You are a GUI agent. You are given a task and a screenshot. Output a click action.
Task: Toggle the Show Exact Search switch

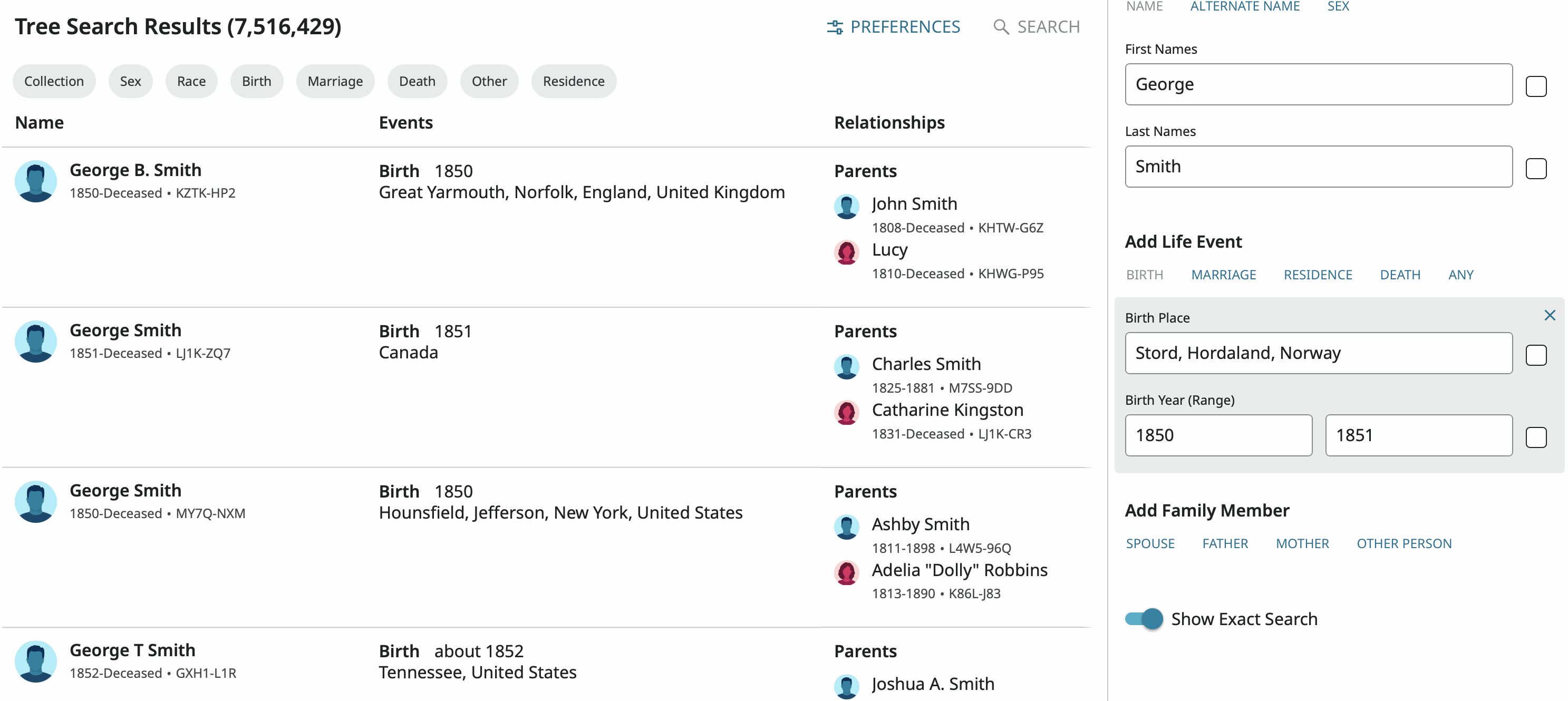1143,619
